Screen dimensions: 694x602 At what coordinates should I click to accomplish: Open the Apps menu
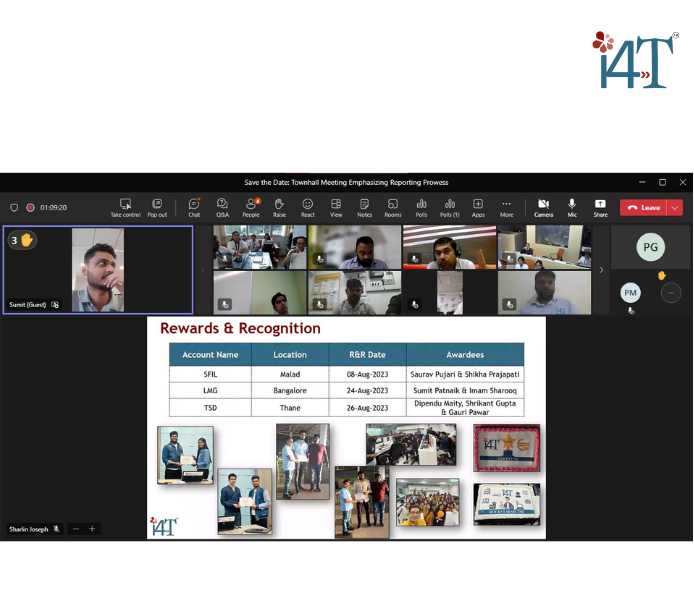point(478,208)
